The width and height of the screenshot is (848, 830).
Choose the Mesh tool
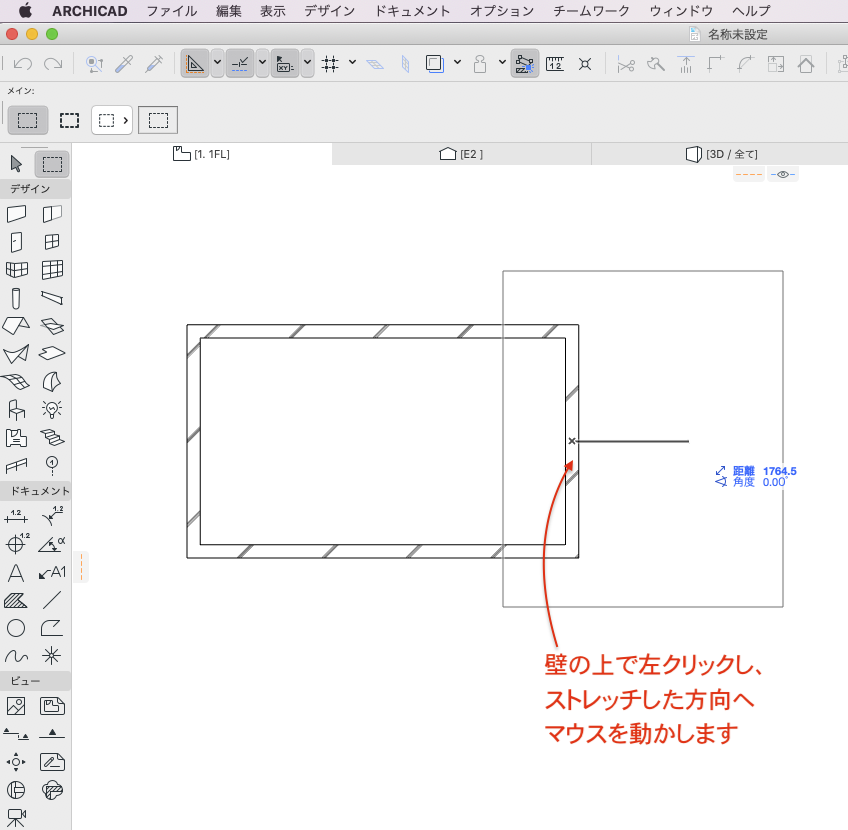pyautogui.click(x=16, y=382)
